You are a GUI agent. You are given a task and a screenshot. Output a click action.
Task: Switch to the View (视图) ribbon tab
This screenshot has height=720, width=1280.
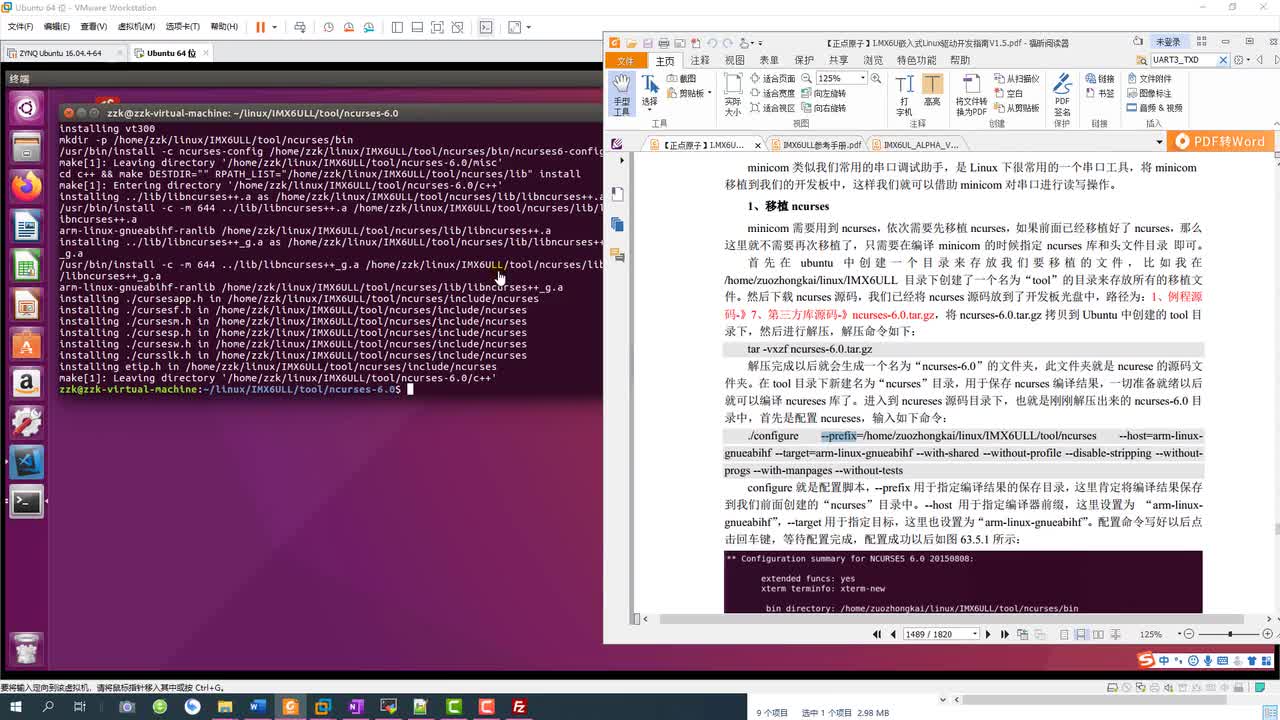(x=735, y=60)
